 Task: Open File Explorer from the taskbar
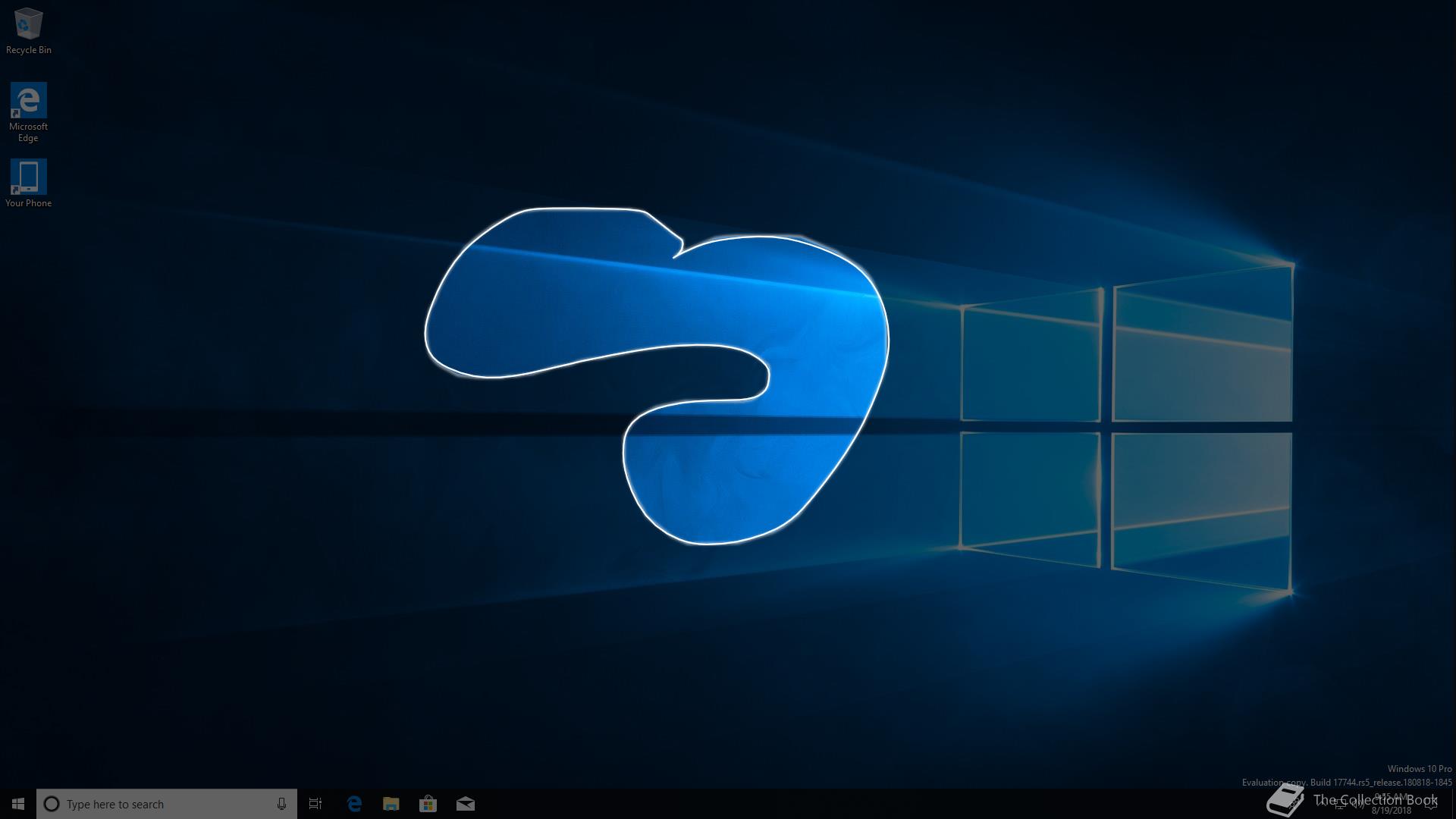point(391,804)
